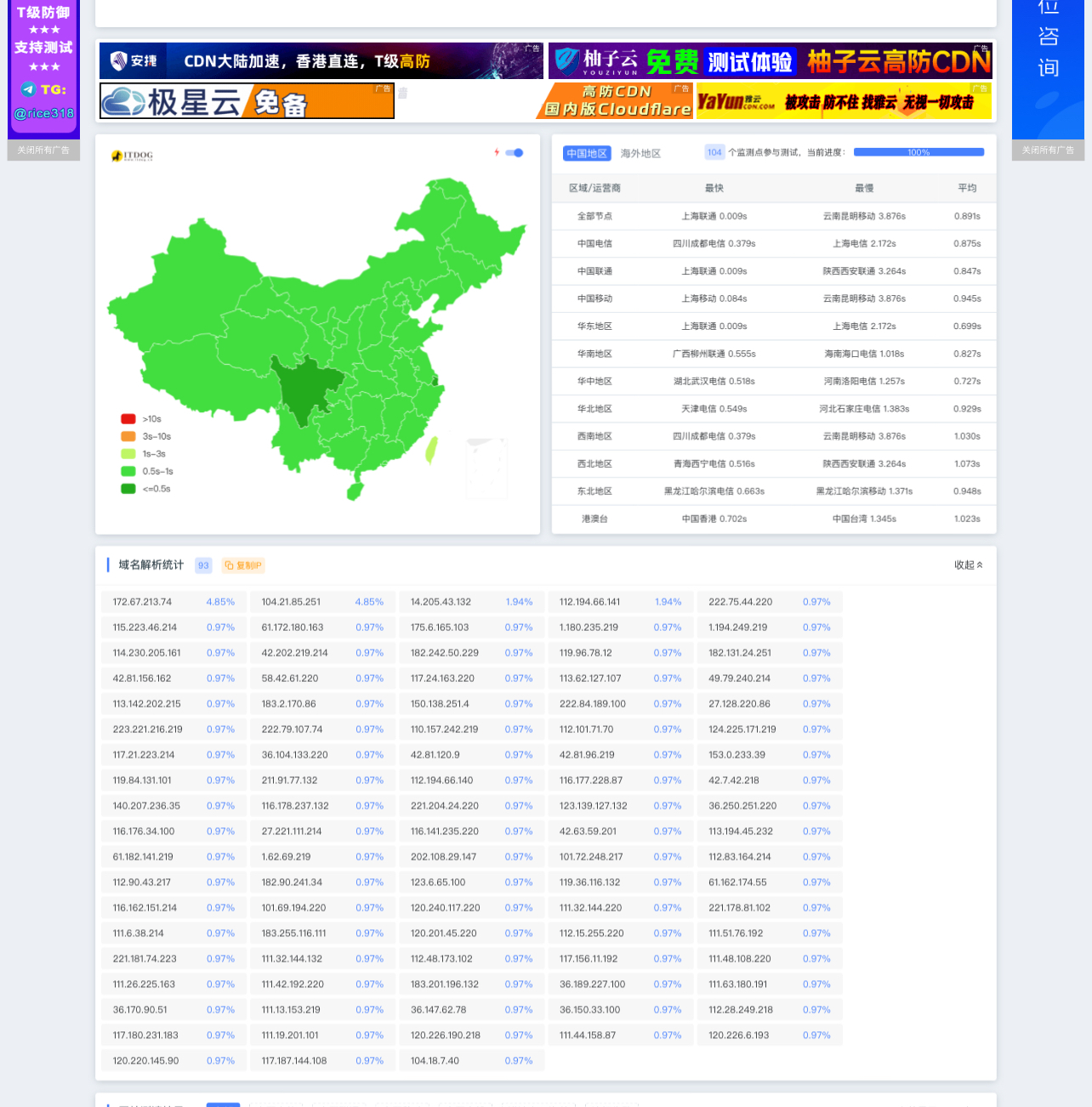The width and height of the screenshot is (1092, 1107).
Task: Open the 极星云 banner ad
Action: coord(247,101)
